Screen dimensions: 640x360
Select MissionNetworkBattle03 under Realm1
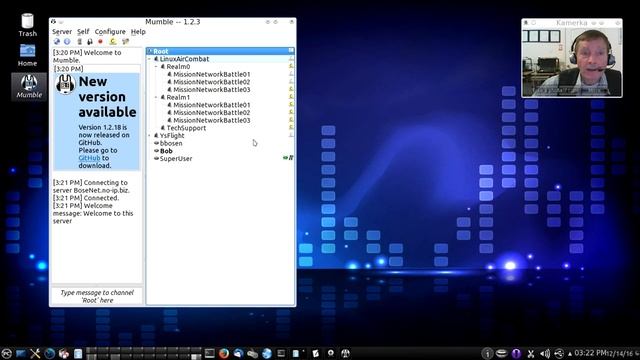point(211,120)
